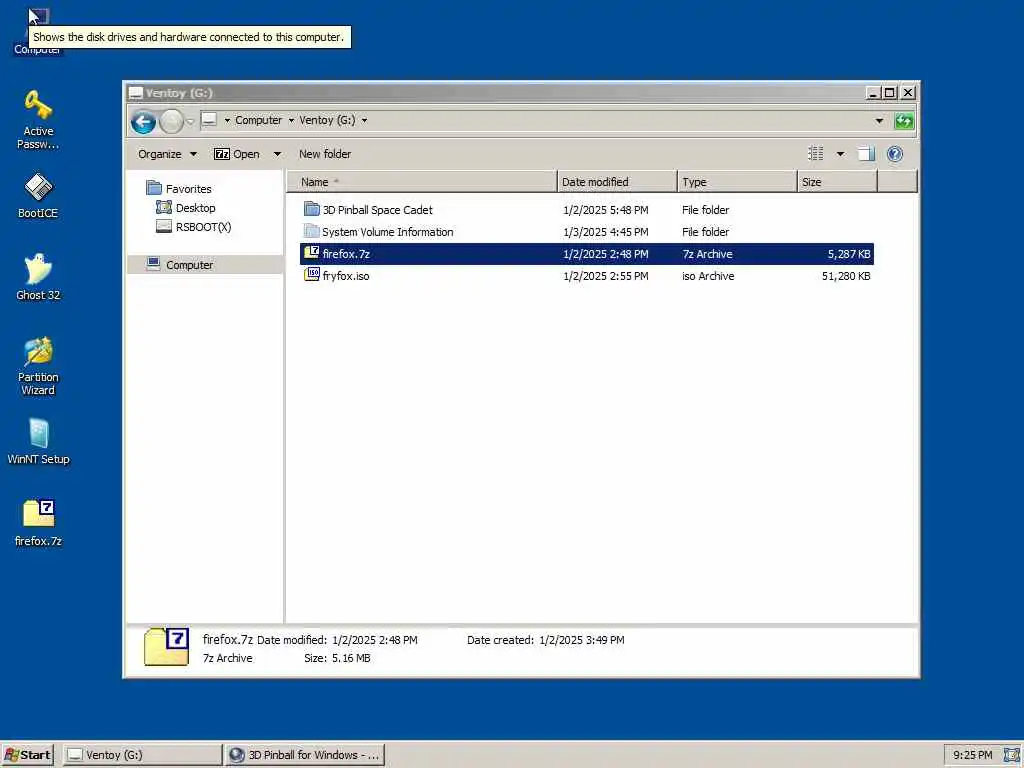Maximize the Ventoy (G:) window
Image resolution: width=1024 pixels, height=768 pixels.
[889, 93]
